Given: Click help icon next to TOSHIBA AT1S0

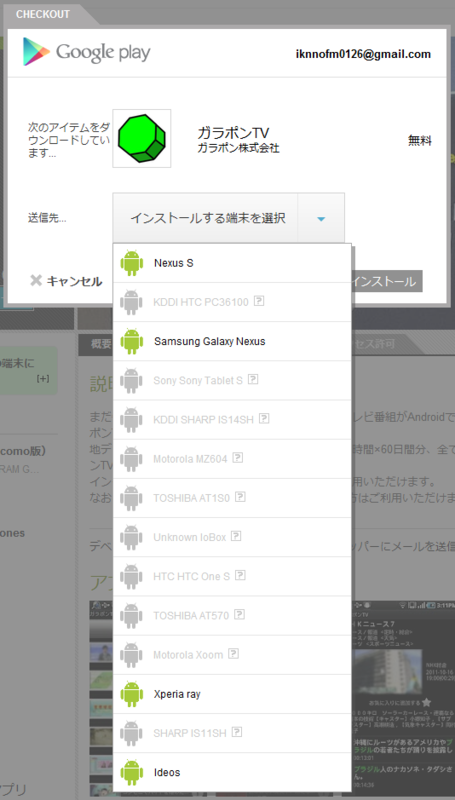Looking at the screenshot, I should tap(240, 497).
